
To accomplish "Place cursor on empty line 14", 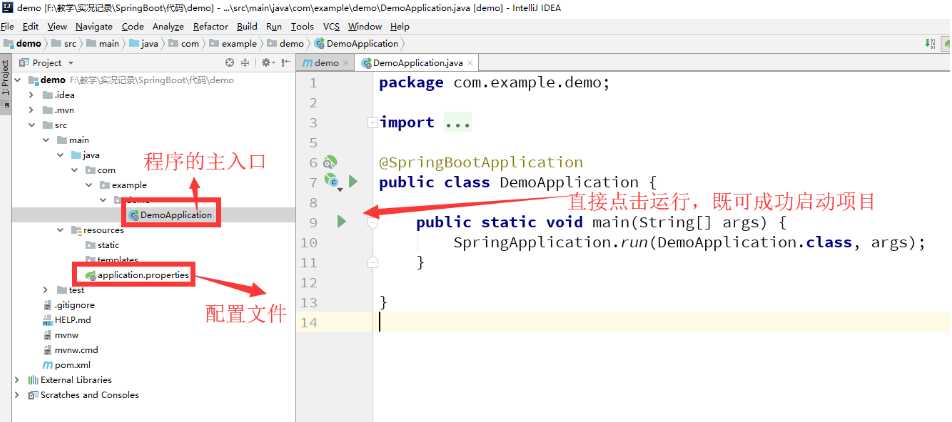I will pos(662,322).
